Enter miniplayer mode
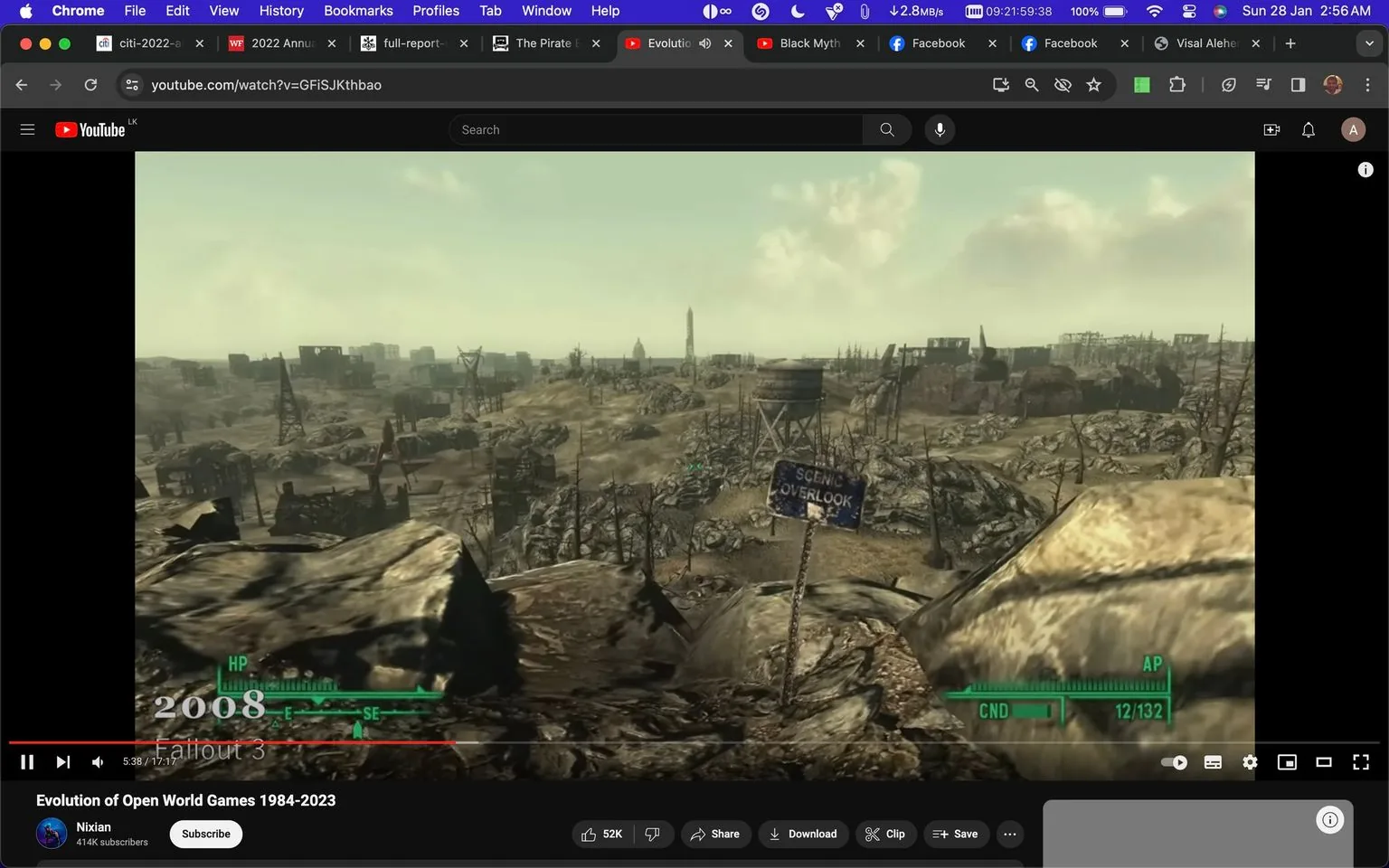The height and width of the screenshot is (868, 1389). 1287,761
